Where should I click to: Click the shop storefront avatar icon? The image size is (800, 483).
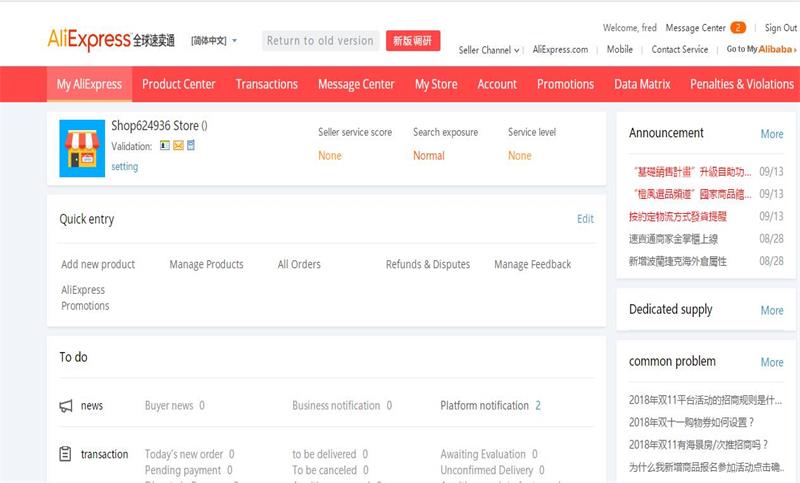(x=82, y=148)
